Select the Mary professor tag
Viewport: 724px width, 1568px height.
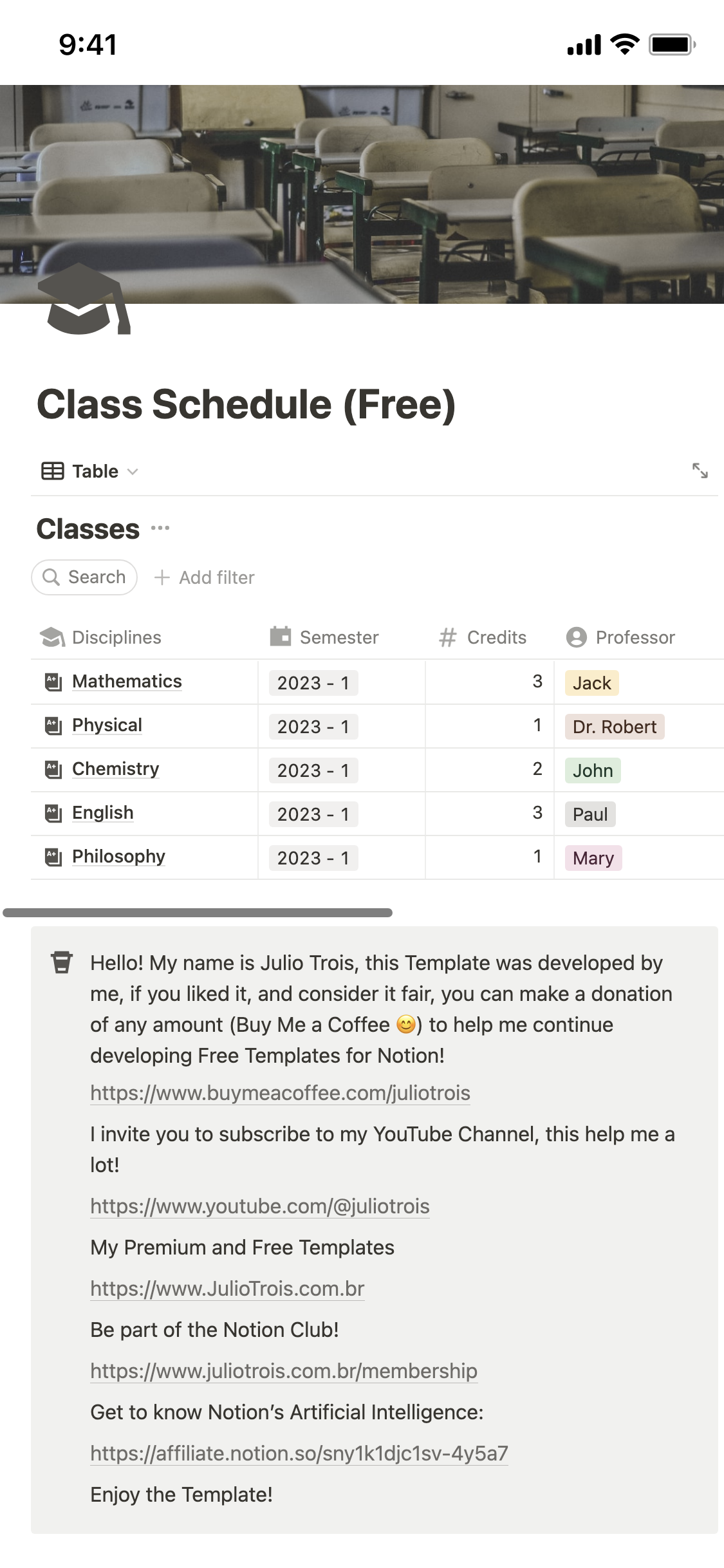tap(593, 858)
